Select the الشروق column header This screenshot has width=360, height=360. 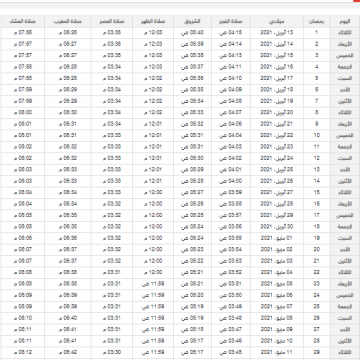tap(192, 21)
